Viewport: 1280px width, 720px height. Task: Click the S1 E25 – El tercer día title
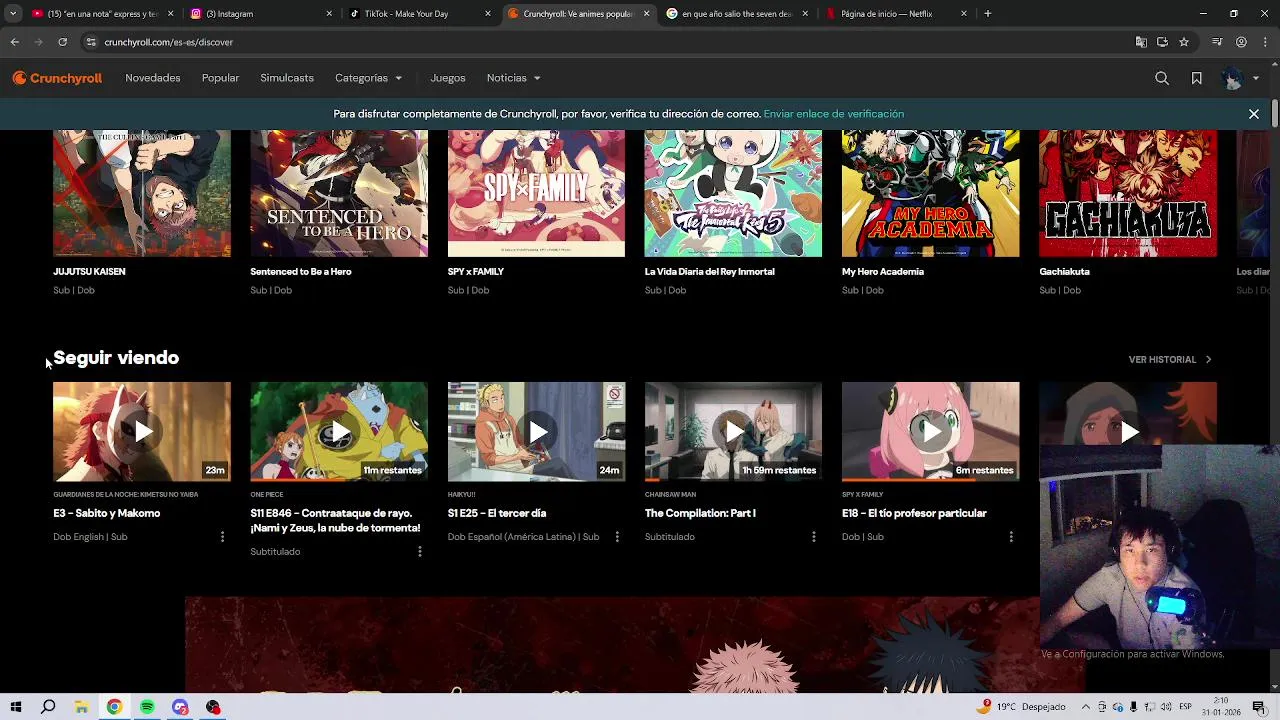pyautogui.click(x=497, y=513)
